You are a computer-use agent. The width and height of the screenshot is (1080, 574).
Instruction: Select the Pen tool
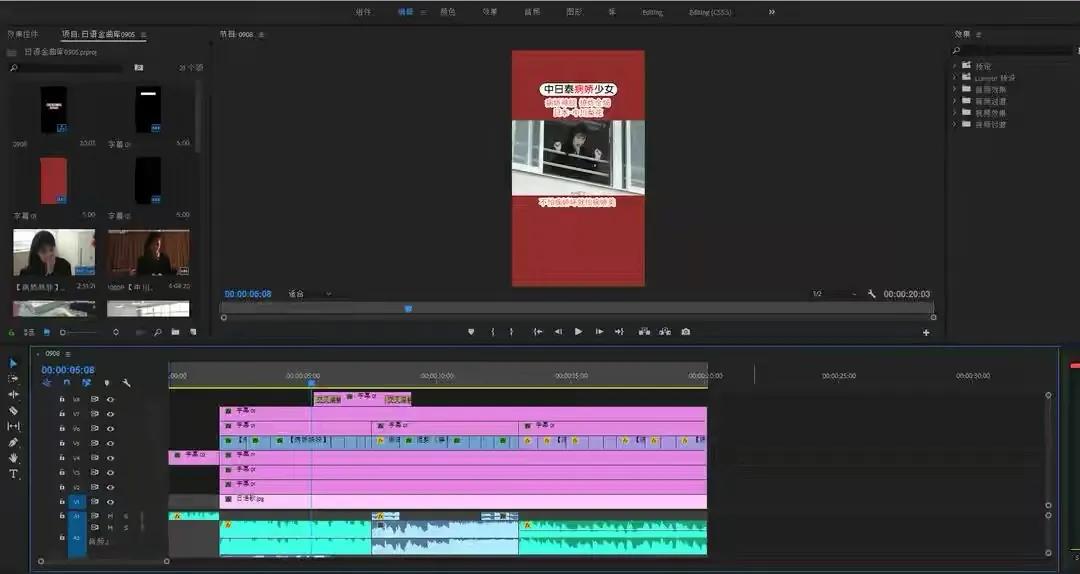pyautogui.click(x=14, y=442)
